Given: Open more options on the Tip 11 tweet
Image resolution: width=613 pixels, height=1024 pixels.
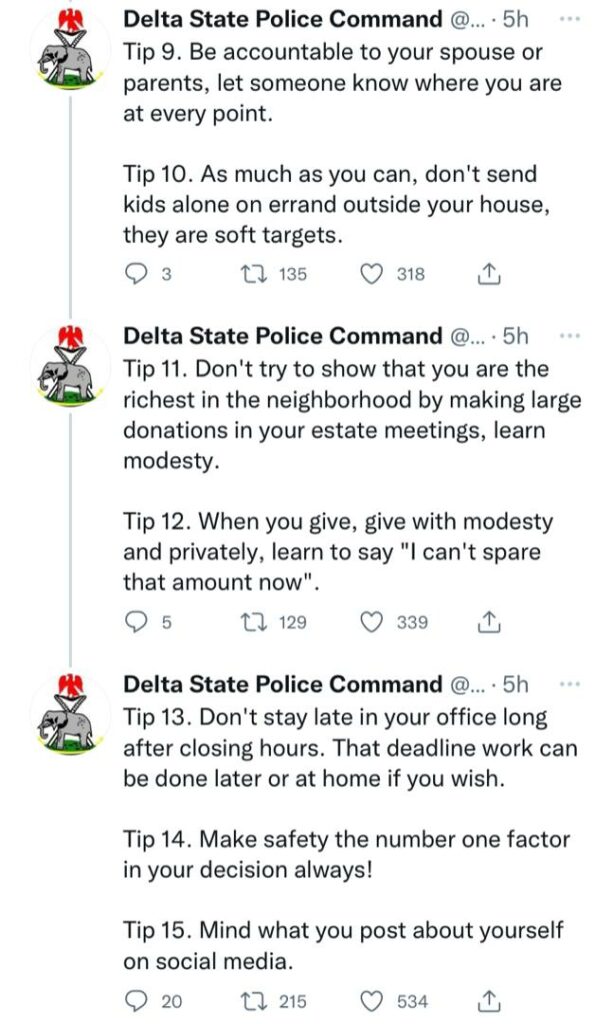Looking at the screenshot, I should click(570, 336).
